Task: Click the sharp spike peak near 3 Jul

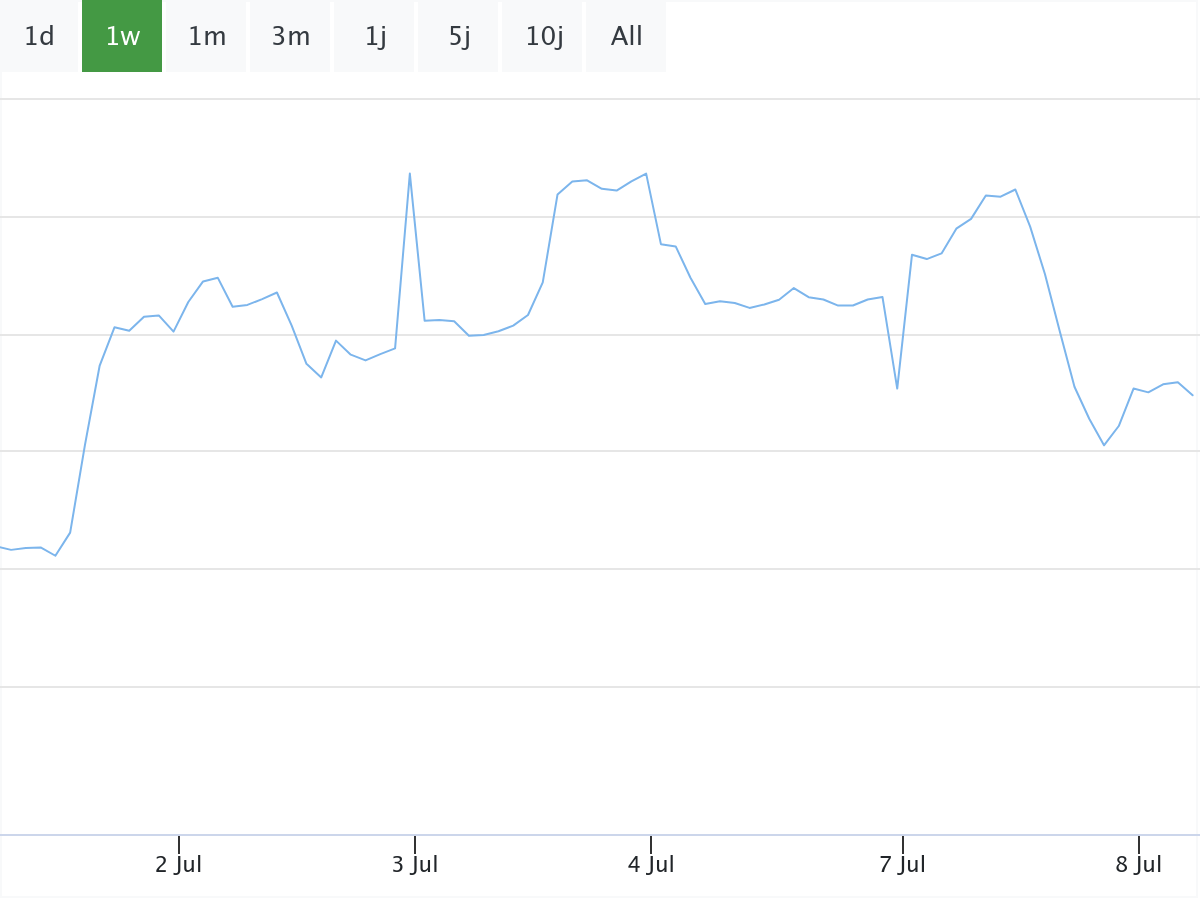Action: (x=410, y=174)
